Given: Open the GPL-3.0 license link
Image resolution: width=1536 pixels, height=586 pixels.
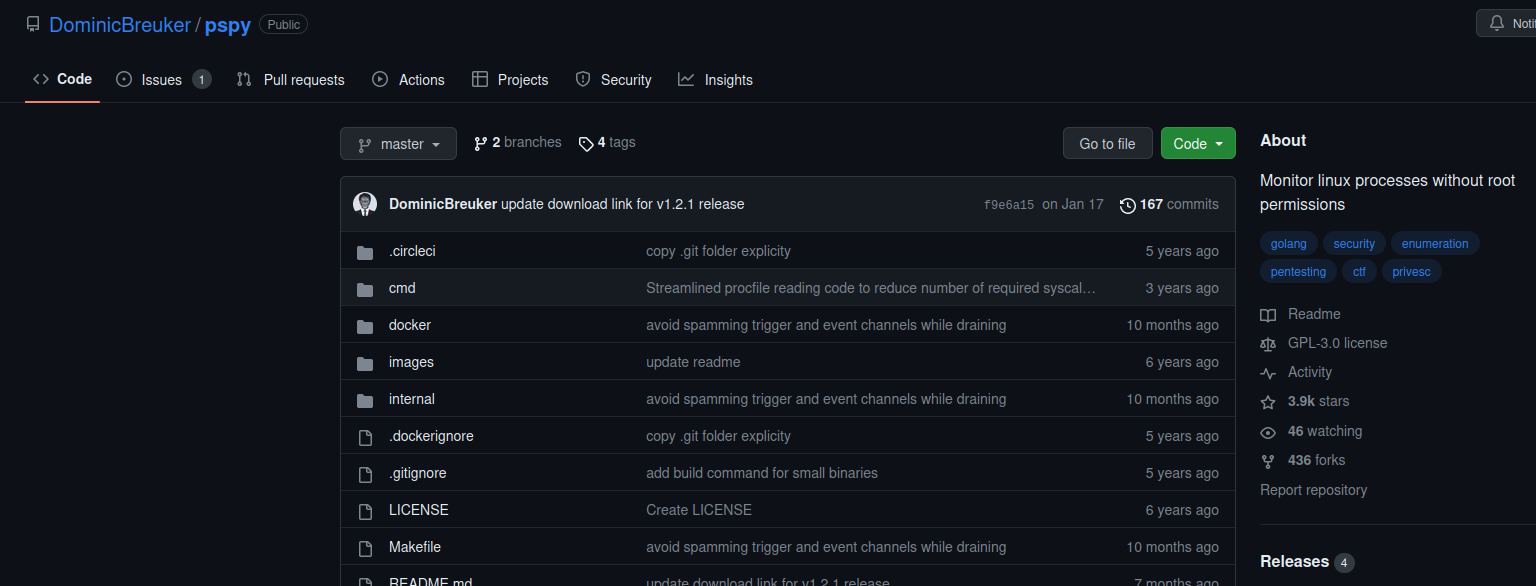Looking at the screenshot, I should coord(1323,343).
